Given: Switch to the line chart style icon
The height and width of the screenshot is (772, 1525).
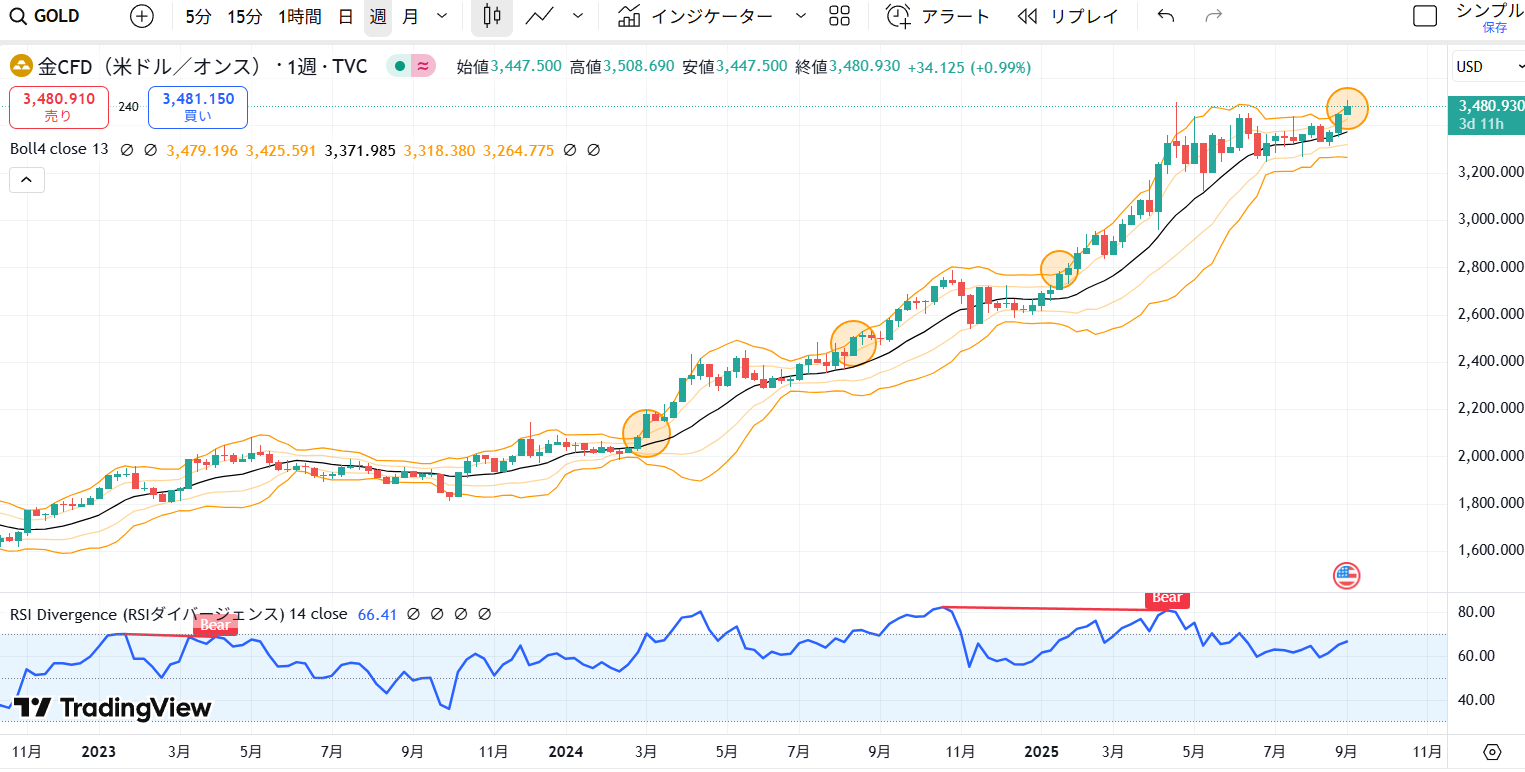Looking at the screenshot, I should click(x=540, y=16).
